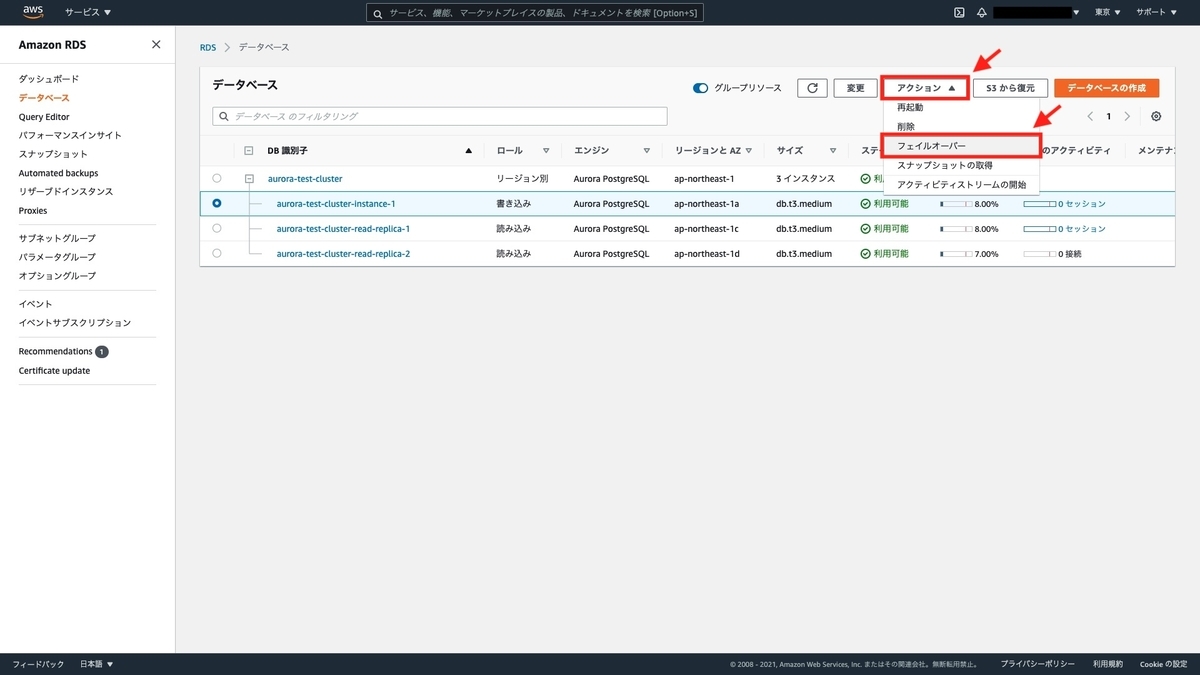Screen dimensions: 1200x675
Task: Open Proxies in sidebar
Action: tap(33, 211)
